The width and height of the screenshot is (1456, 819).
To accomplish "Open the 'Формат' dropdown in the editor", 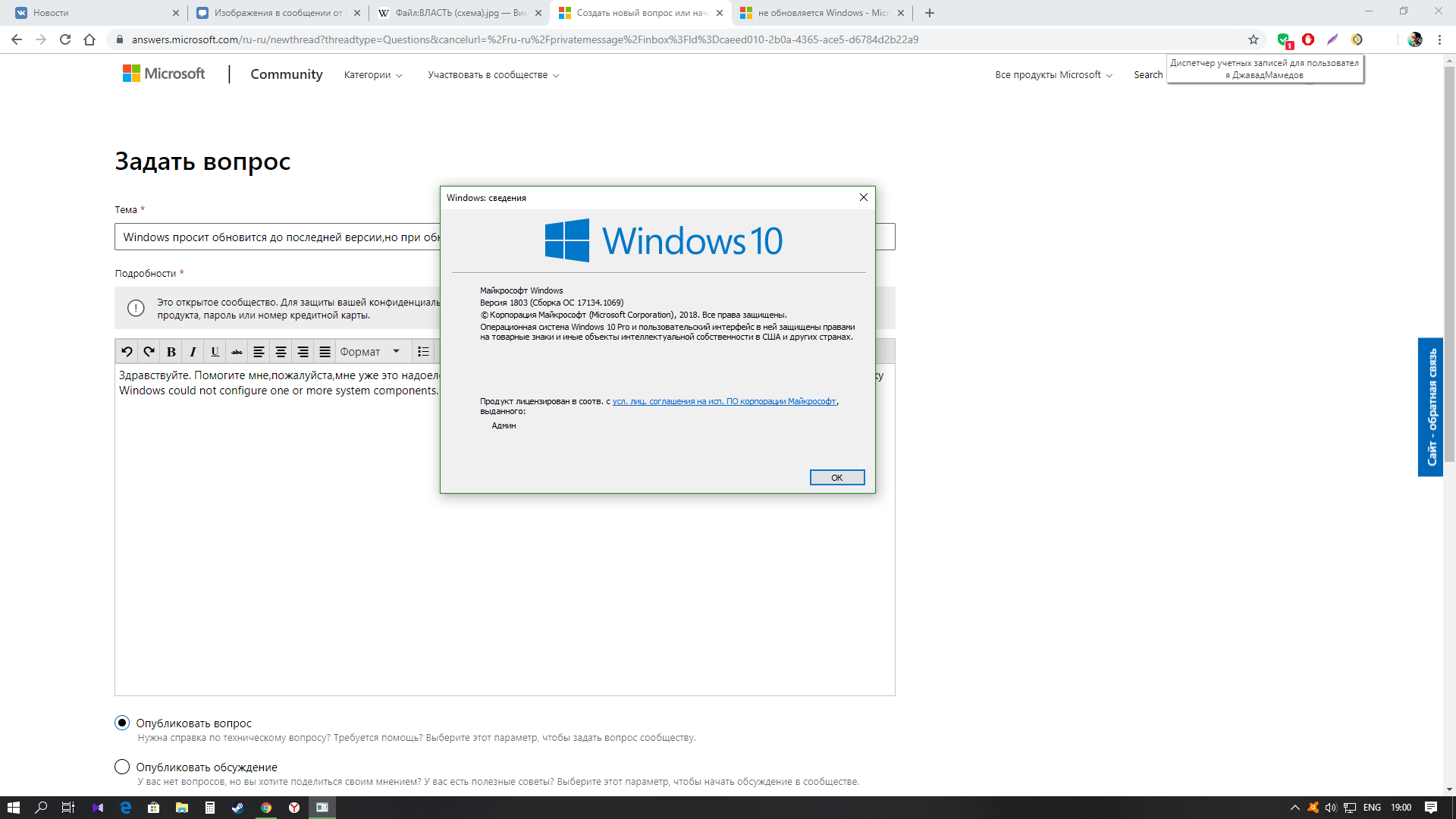I will click(x=370, y=352).
